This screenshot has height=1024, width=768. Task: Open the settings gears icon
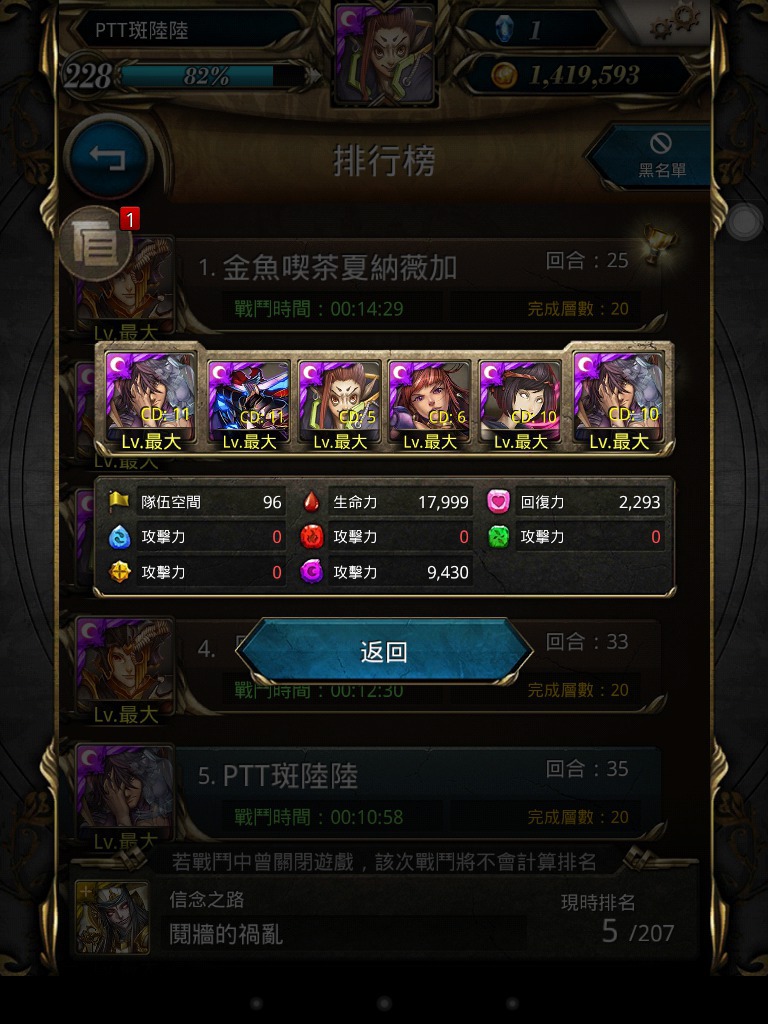(675, 21)
